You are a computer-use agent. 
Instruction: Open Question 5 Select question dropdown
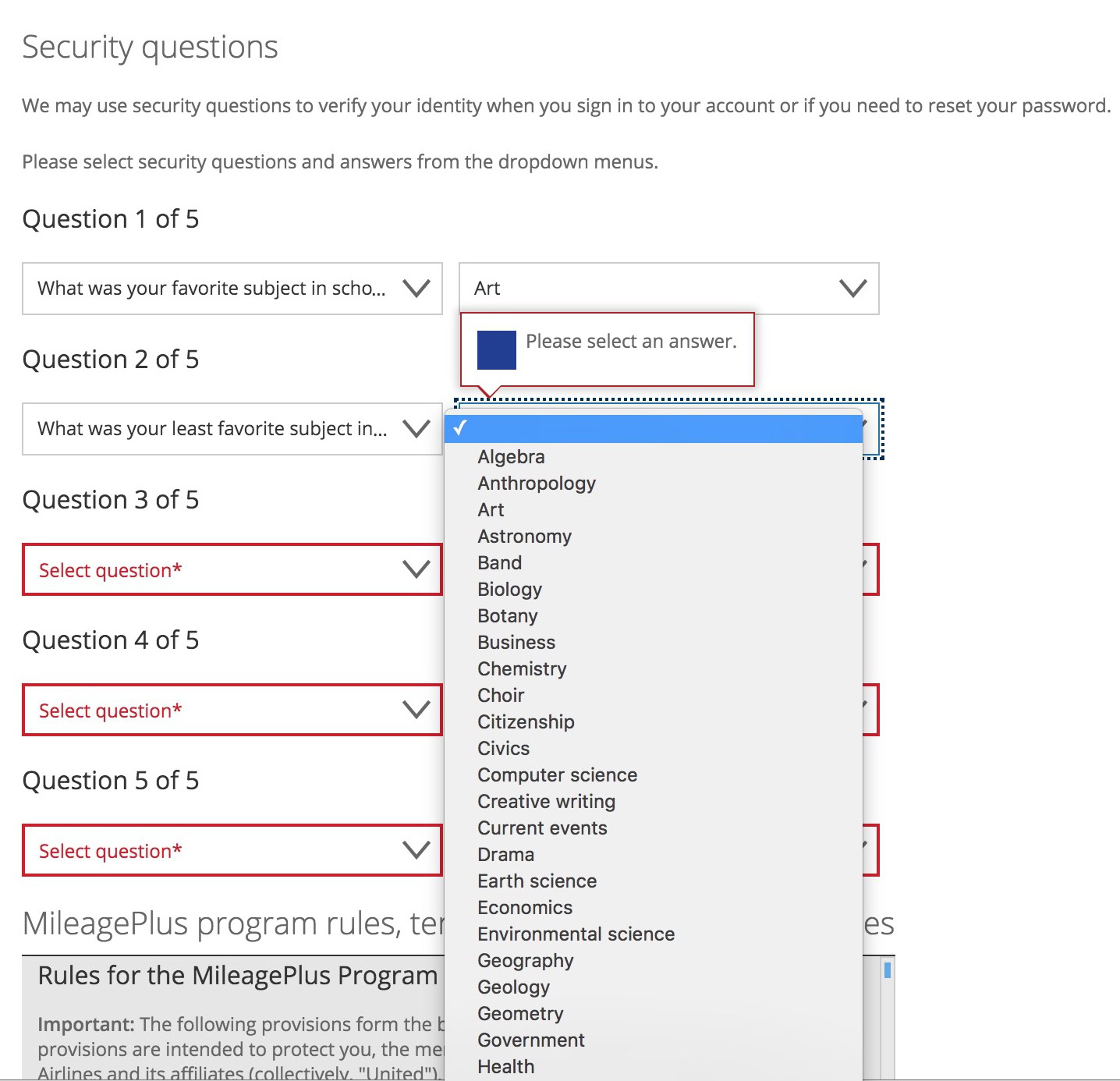[x=232, y=851]
